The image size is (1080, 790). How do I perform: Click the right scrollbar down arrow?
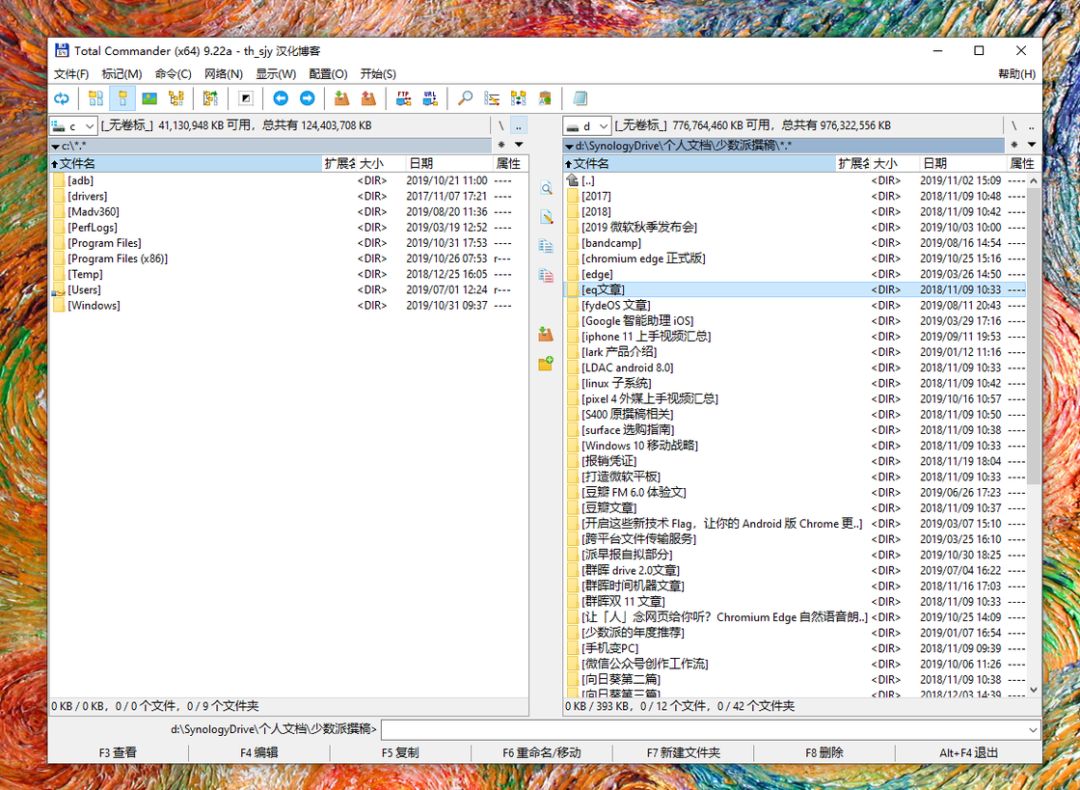1033,689
